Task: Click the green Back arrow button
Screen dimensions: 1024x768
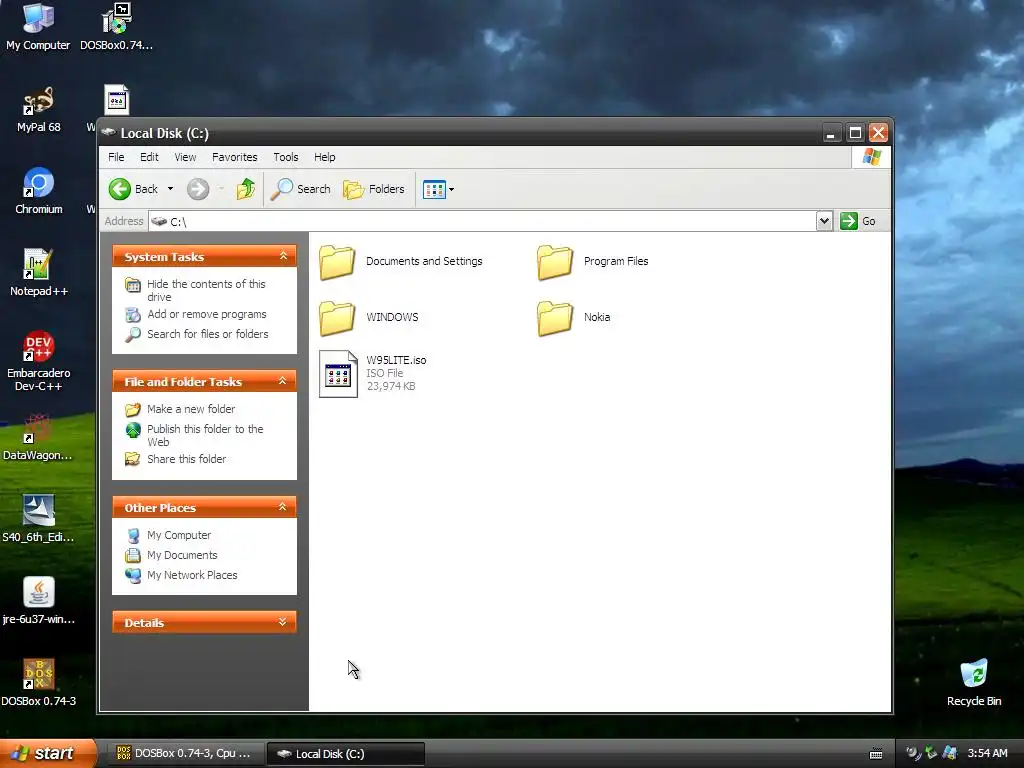Action: point(120,189)
